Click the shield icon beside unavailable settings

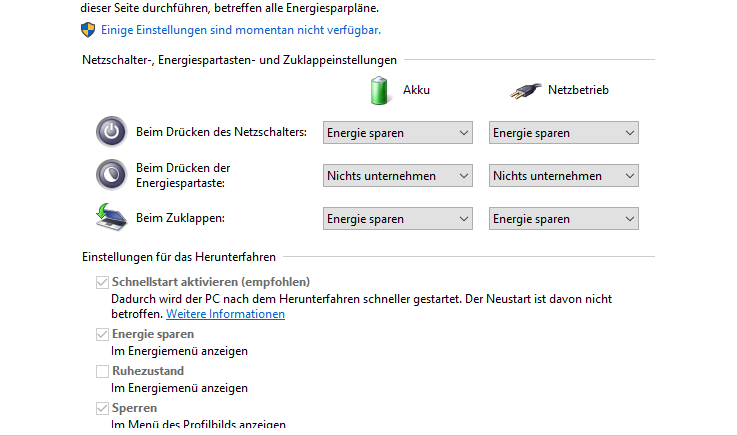(x=89, y=31)
